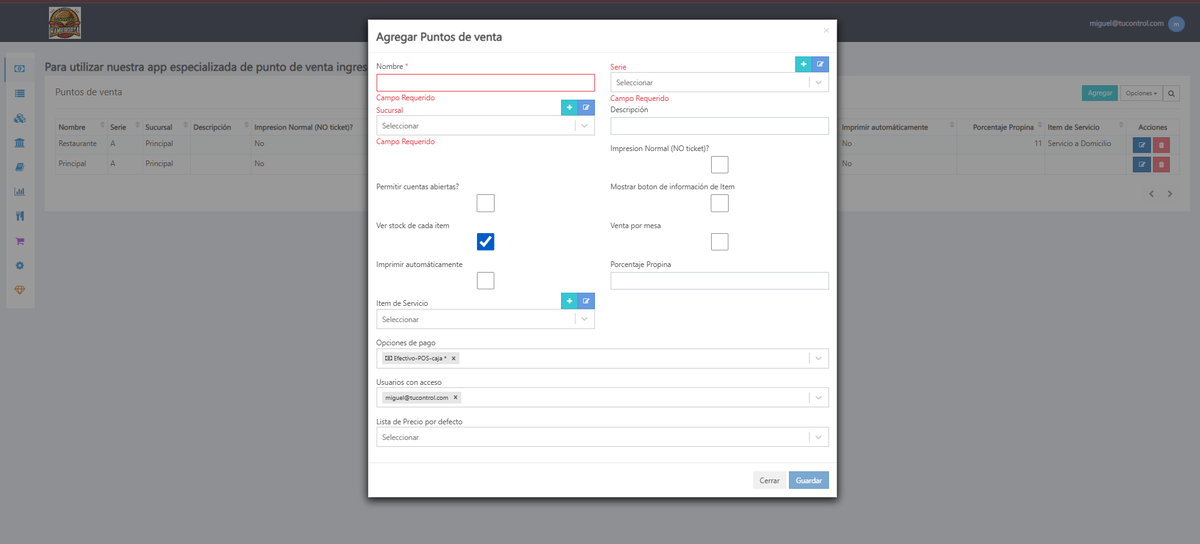Click the Guardar button

click(808, 480)
